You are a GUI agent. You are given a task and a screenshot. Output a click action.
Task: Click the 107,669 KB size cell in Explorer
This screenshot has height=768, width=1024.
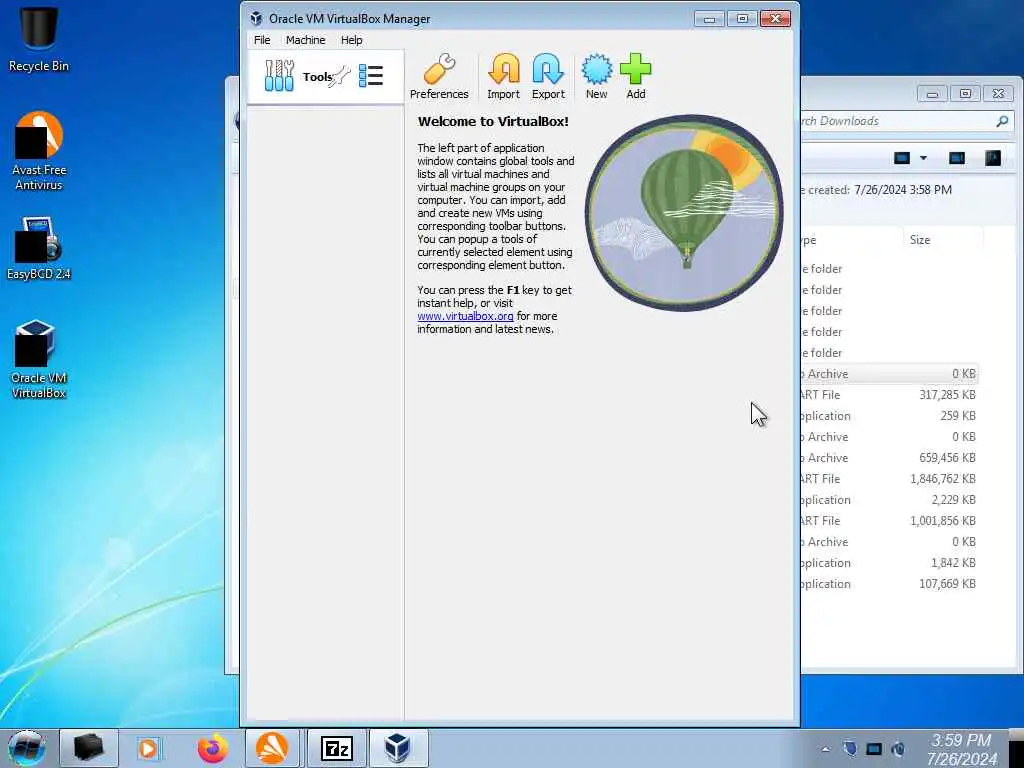point(947,584)
